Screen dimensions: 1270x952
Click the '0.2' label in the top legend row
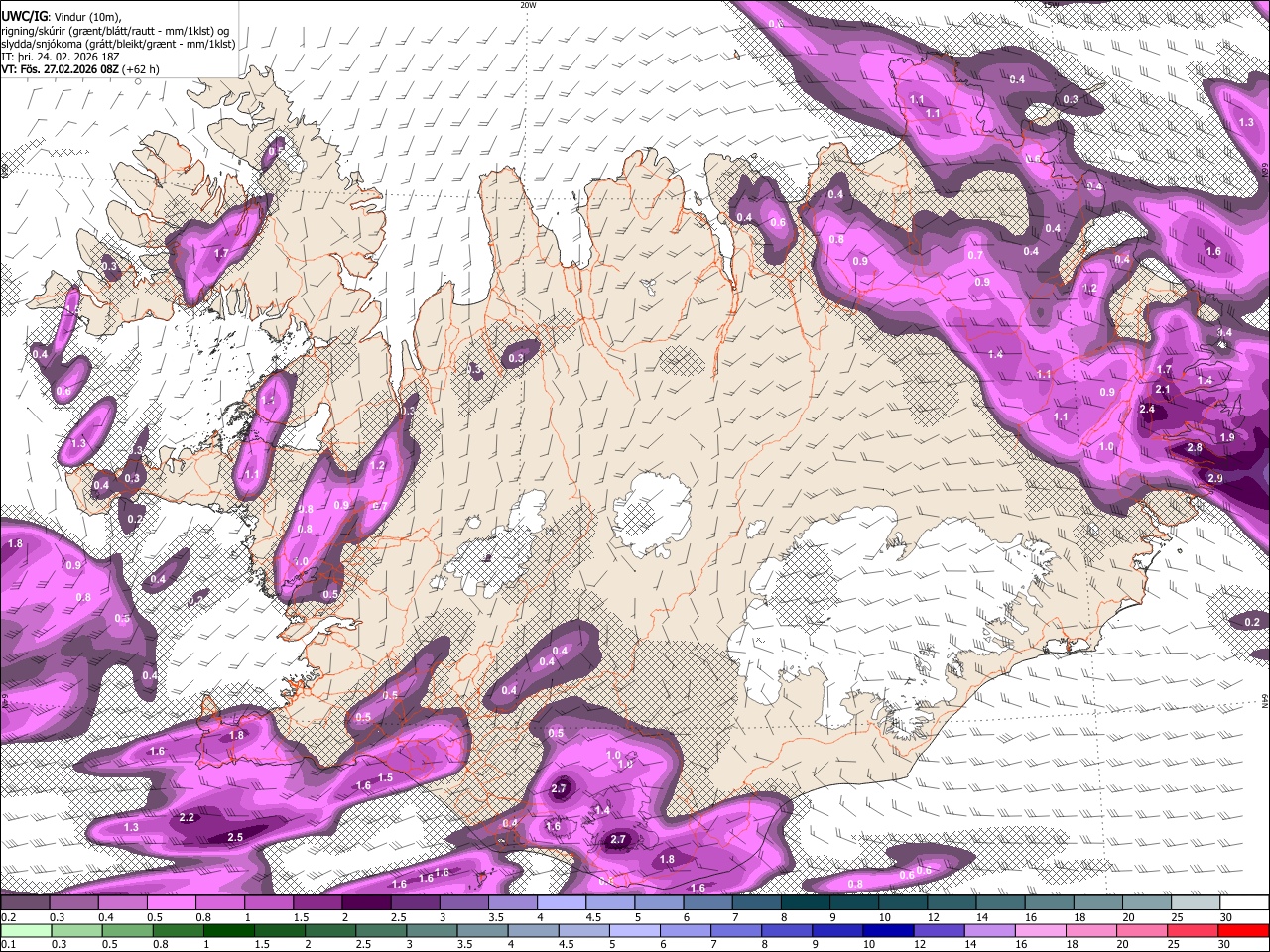(7, 917)
